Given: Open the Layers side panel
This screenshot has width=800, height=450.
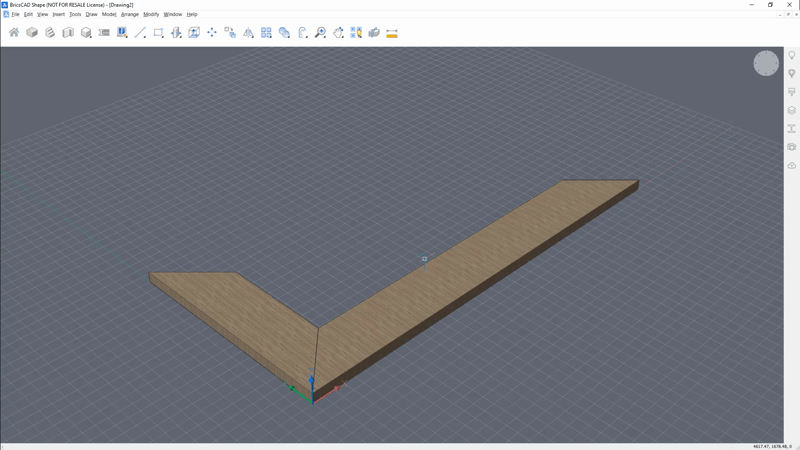Looking at the screenshot, I should 792,110.
